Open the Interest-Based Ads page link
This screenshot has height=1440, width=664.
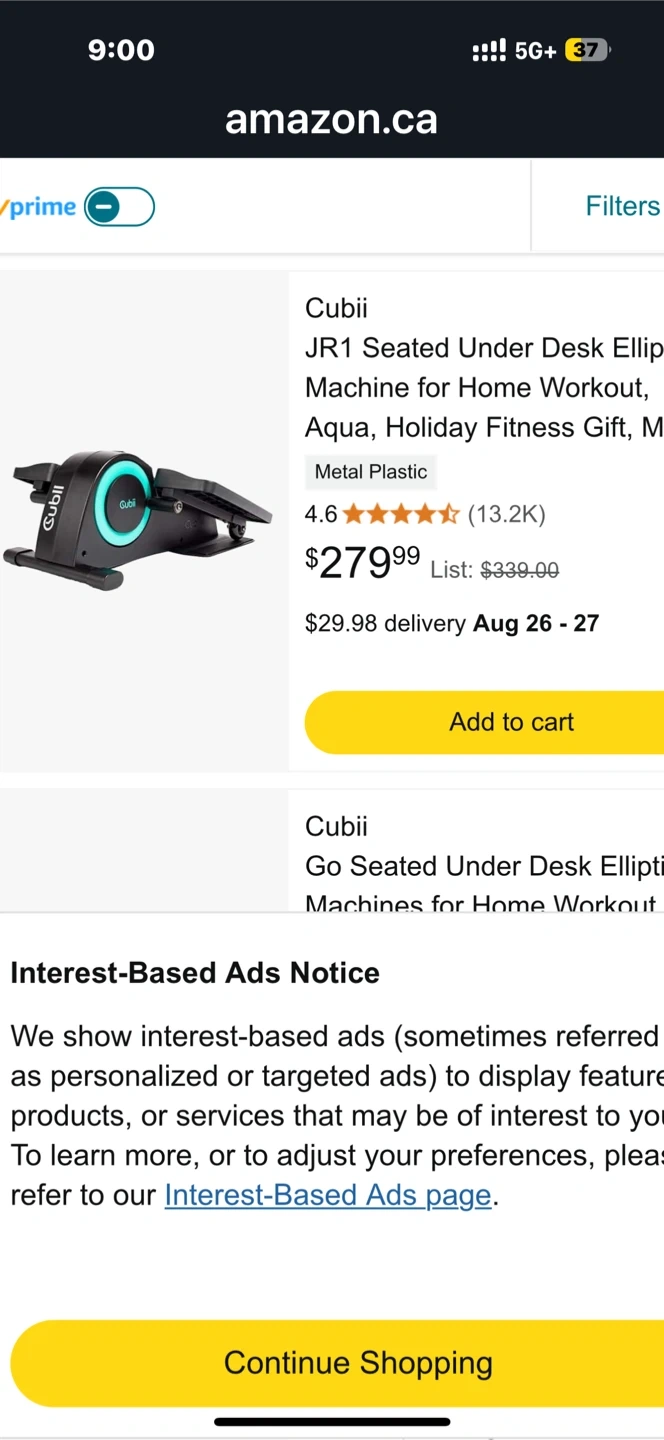click(328, 1195)
